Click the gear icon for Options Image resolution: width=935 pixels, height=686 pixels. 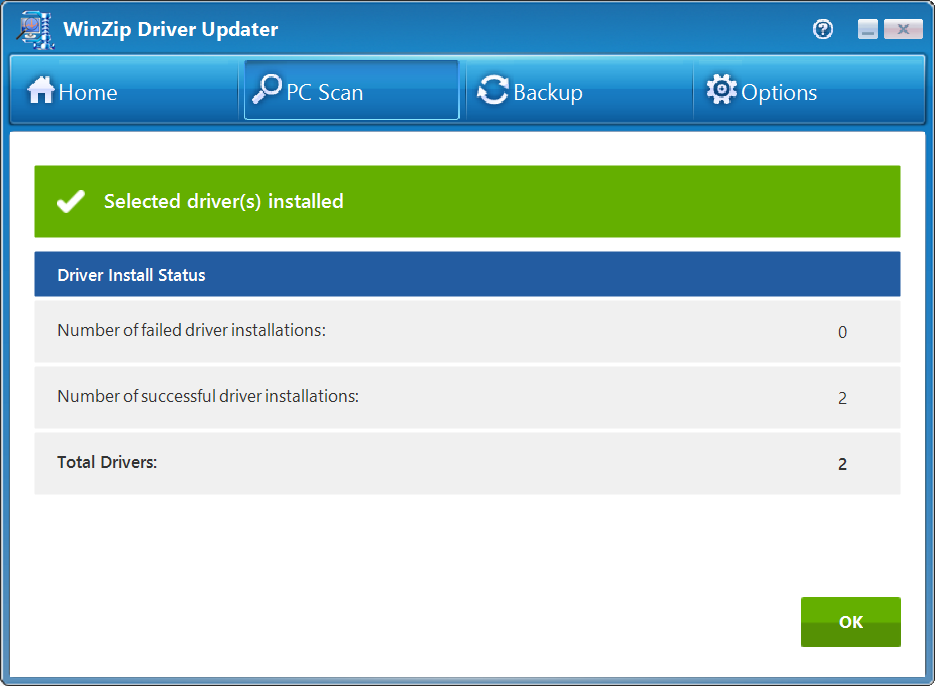(721, 91)
